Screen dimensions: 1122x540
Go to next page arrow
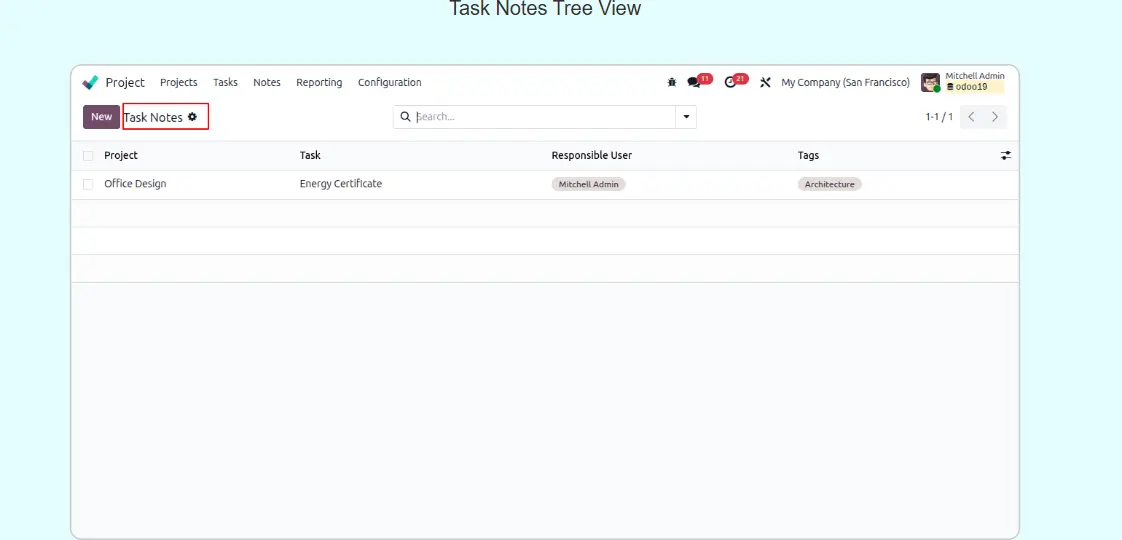995,117
